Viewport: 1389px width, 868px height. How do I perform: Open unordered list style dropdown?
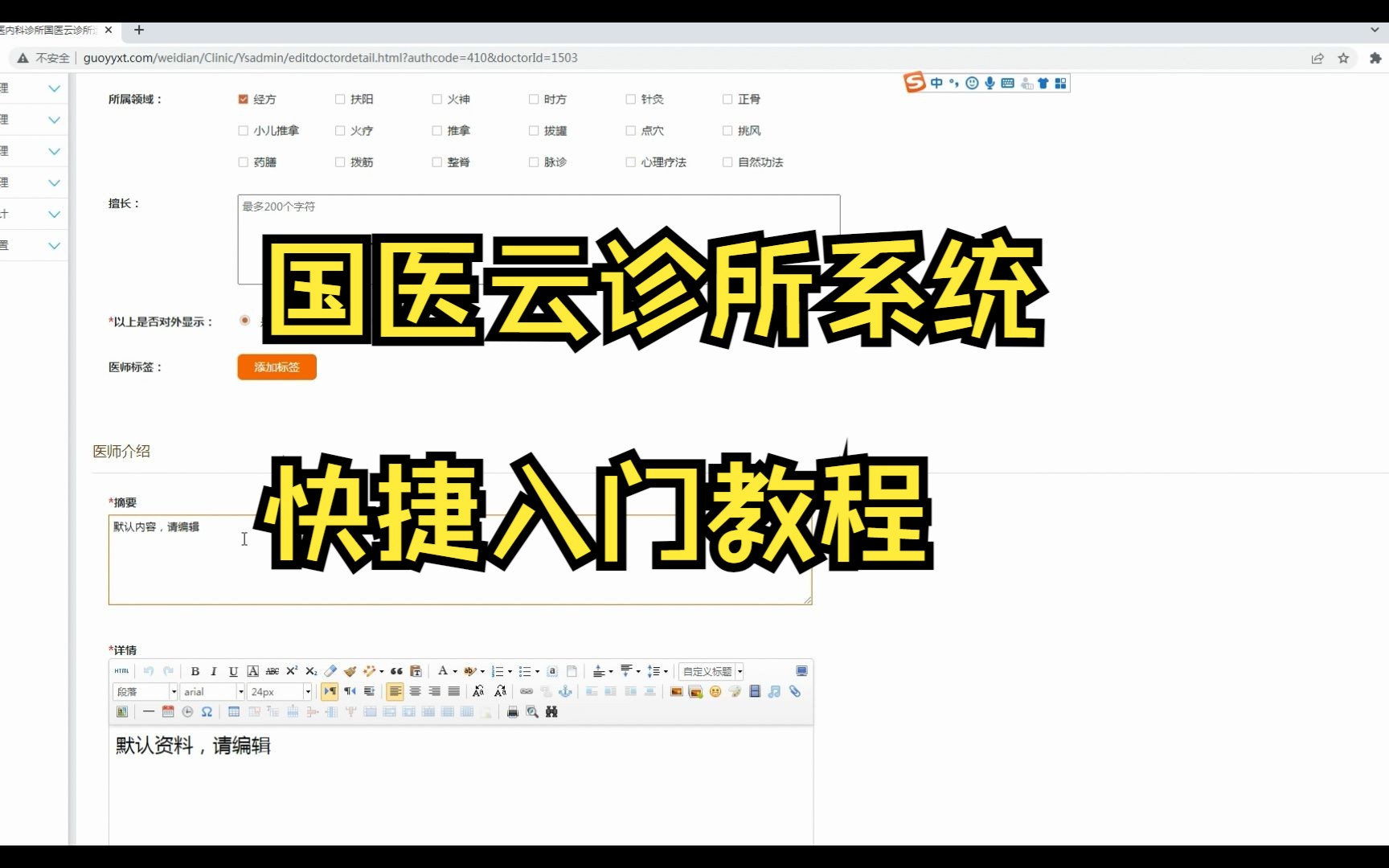click(537, 671)
